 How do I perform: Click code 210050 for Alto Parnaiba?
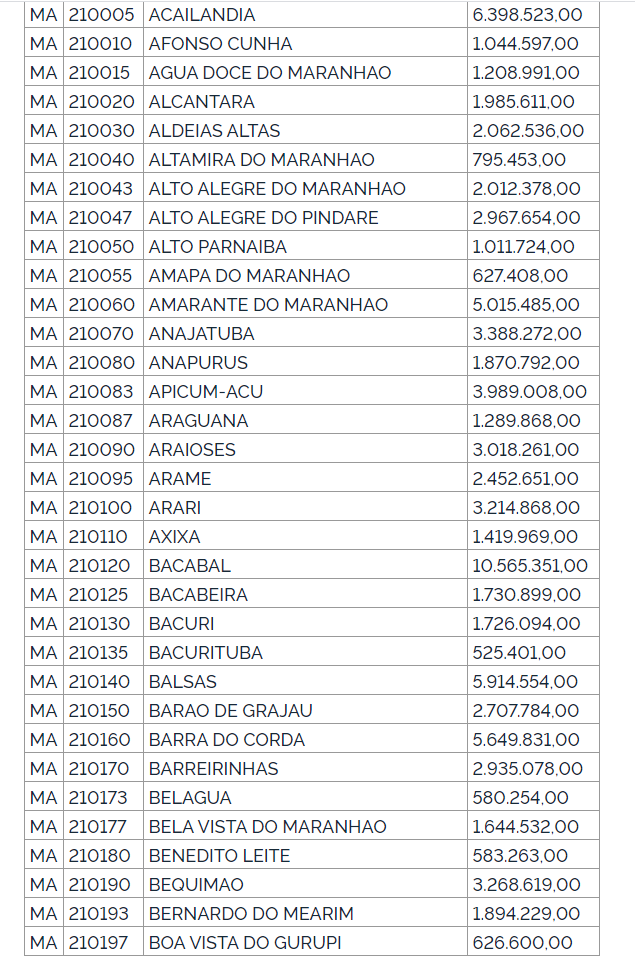click(101, 247)
